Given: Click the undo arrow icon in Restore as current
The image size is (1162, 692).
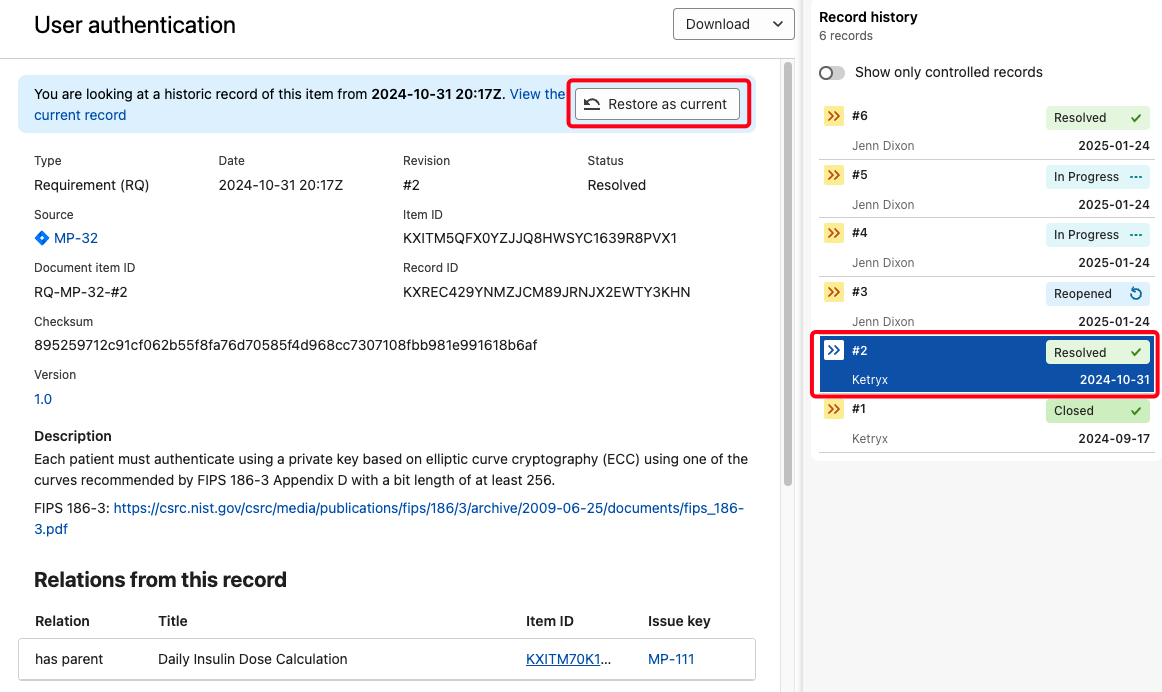Looking at the screenshot, I should pyautogui.click(x=591, y=104).
